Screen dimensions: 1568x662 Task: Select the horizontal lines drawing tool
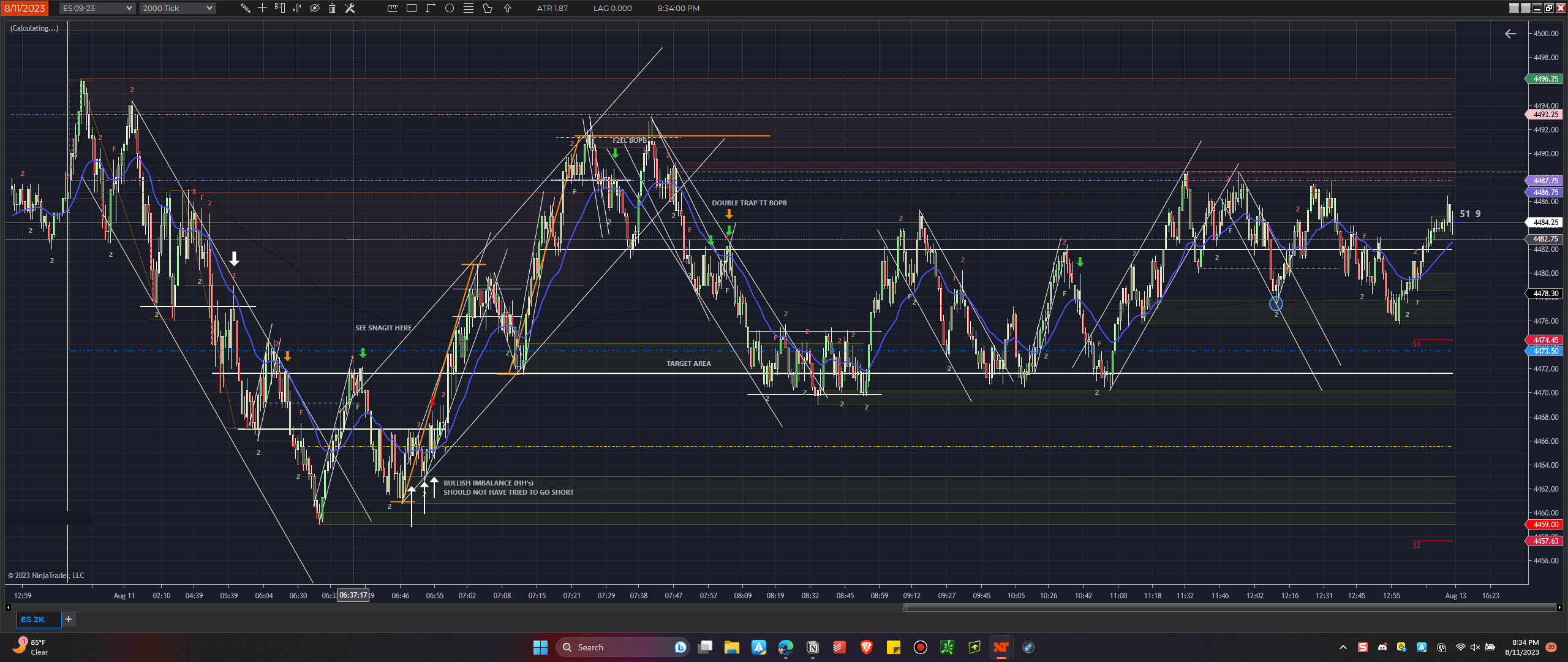click(469, 8)
